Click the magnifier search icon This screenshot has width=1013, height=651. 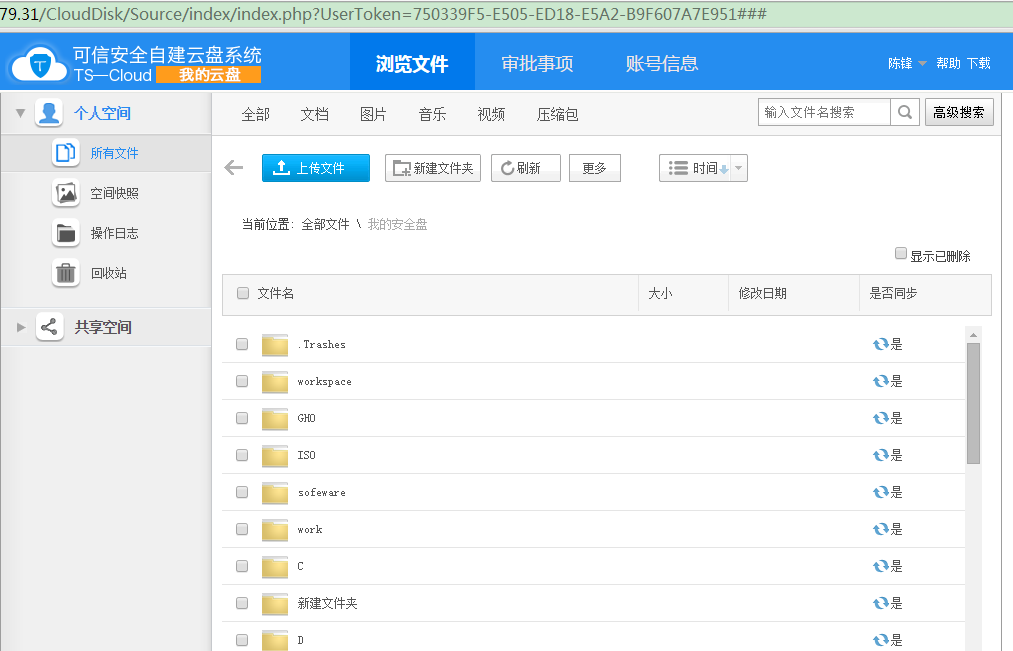coord(905,112)
